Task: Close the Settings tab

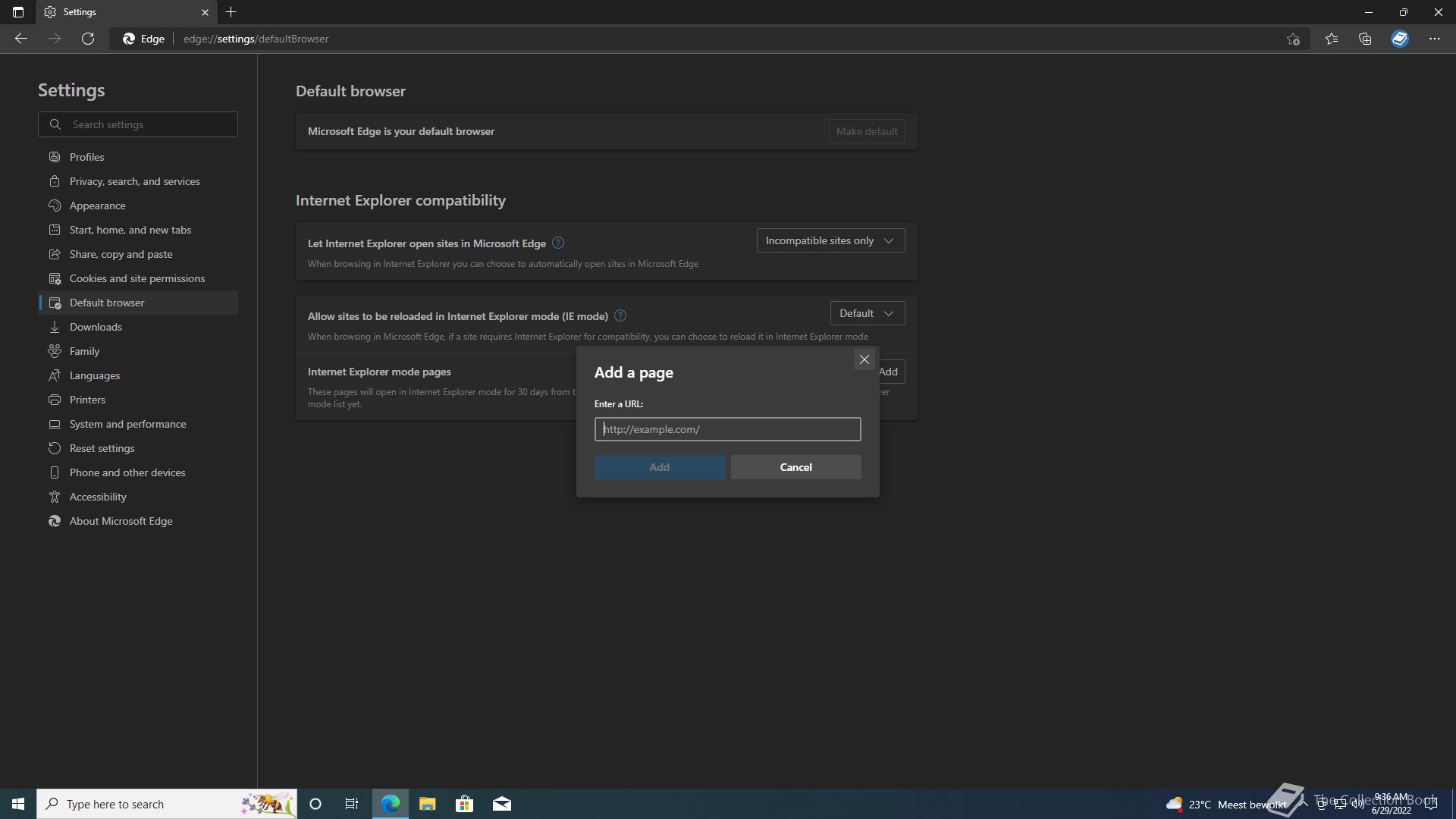Action: (x=205, y=12)
